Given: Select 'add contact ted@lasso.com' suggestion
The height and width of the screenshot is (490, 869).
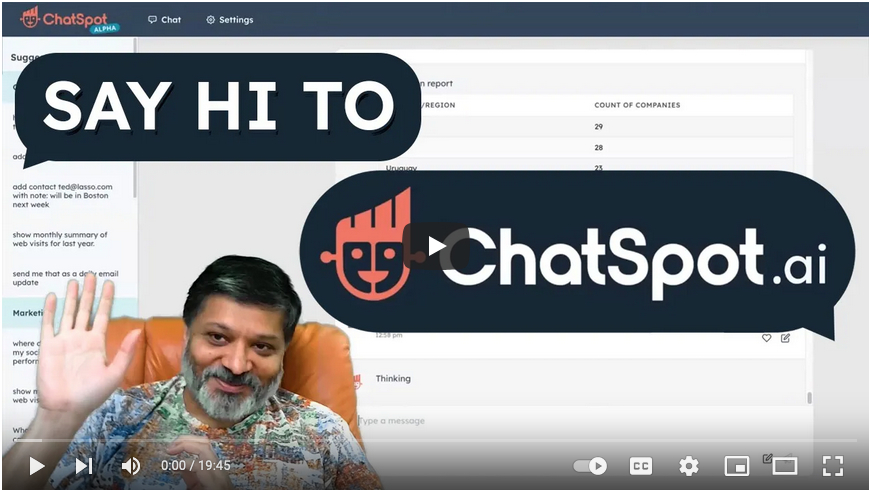Looking at the screenshot, I should (62, 196).
